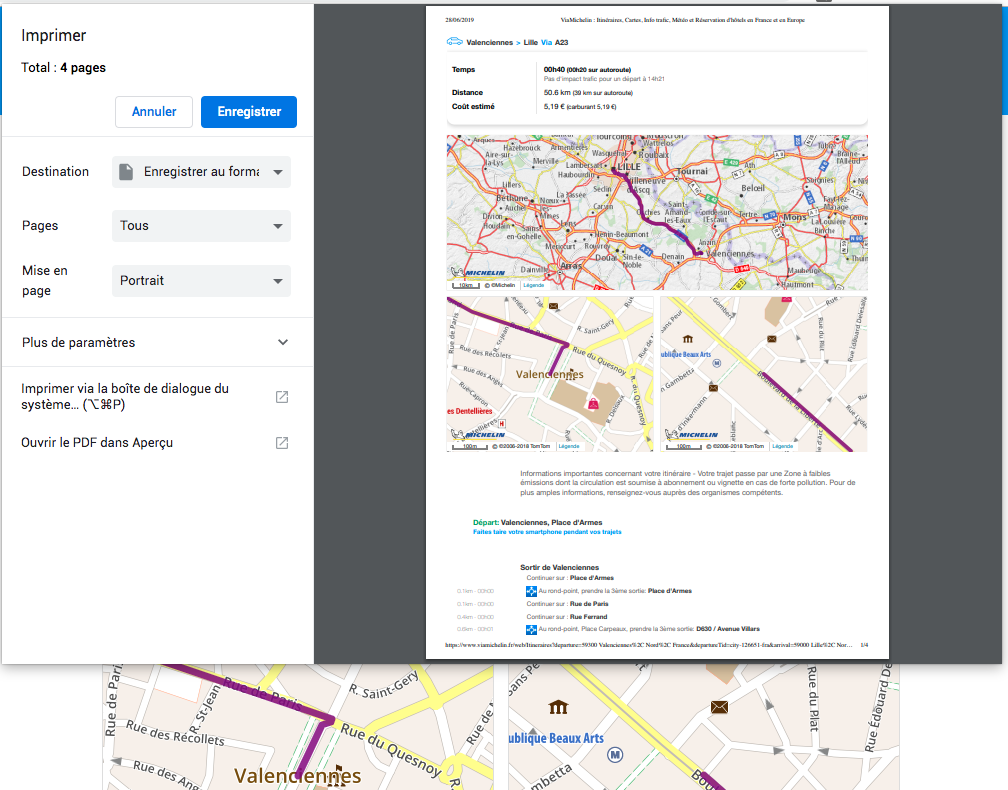Click the Valenciennes departure map in preview
The width and height of the screenshot is (1008, 790).
click(550, 373)
